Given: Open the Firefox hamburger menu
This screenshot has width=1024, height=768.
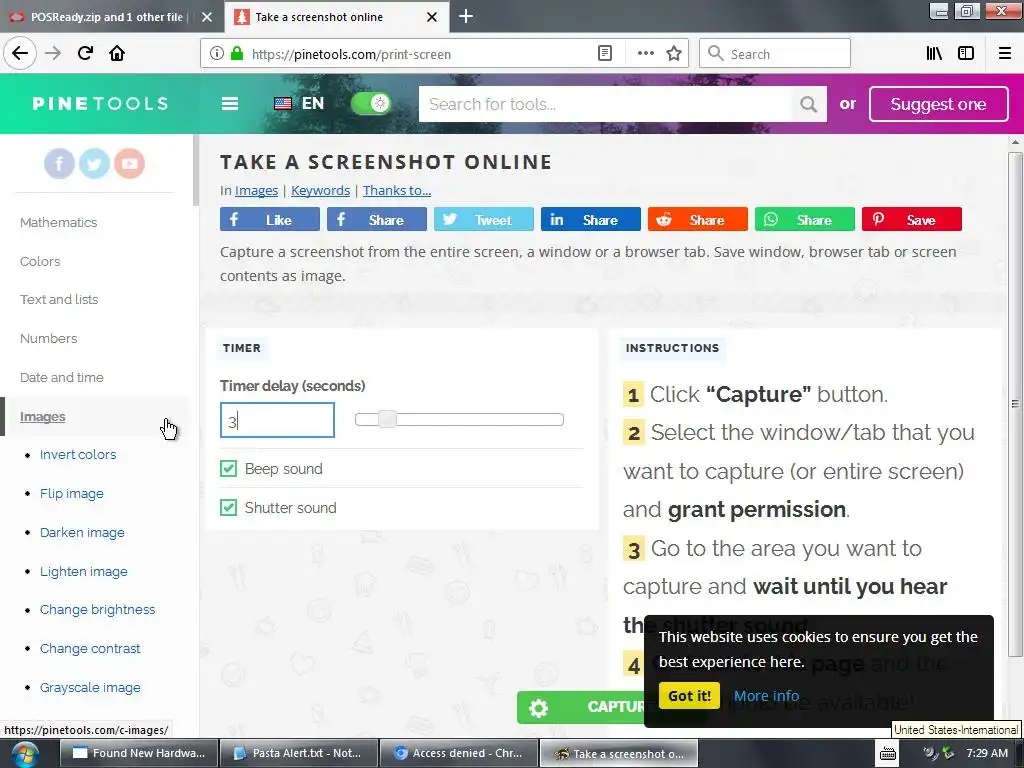Looking at the screenshot, I should tap(1005, 54).
